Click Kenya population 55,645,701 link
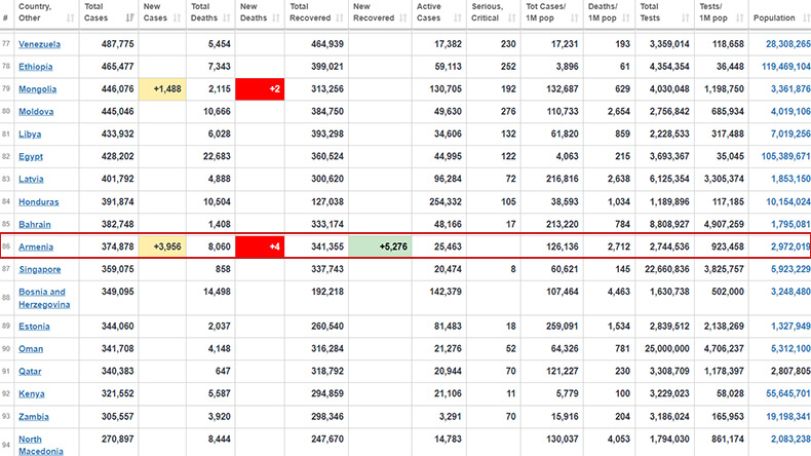811x456 pixels. pyautogui.click(x=788, y=394)
